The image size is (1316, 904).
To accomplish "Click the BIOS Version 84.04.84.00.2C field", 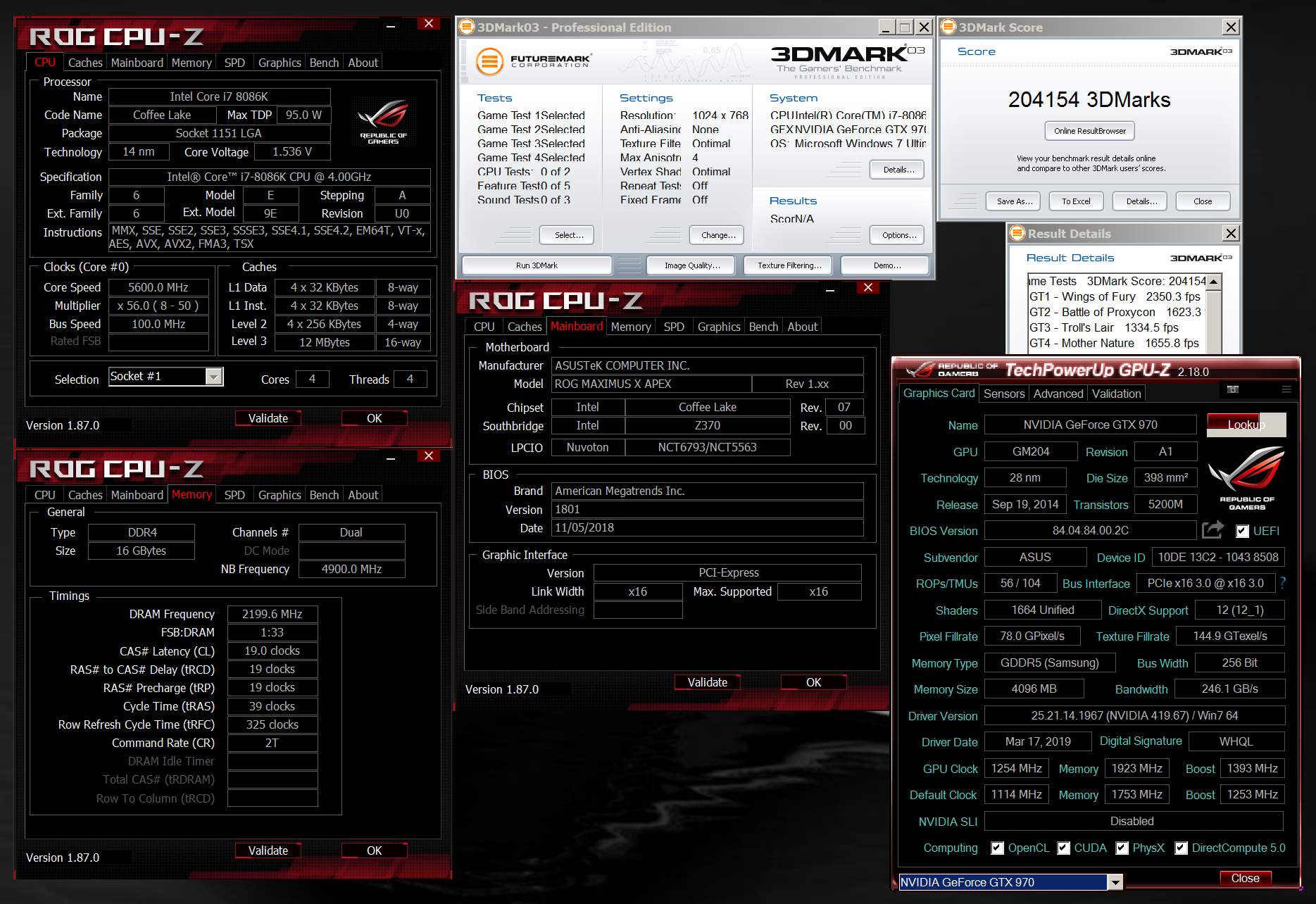I will pos(1090,531).
